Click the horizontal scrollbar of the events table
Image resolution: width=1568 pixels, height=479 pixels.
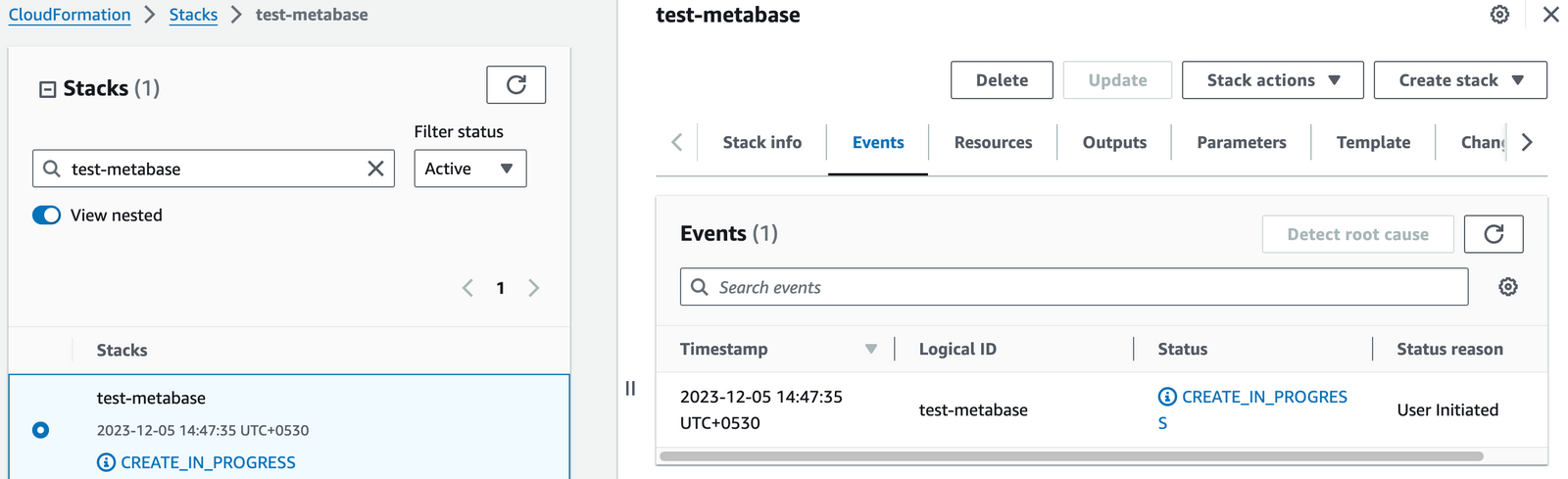[x=1071, y=456]
